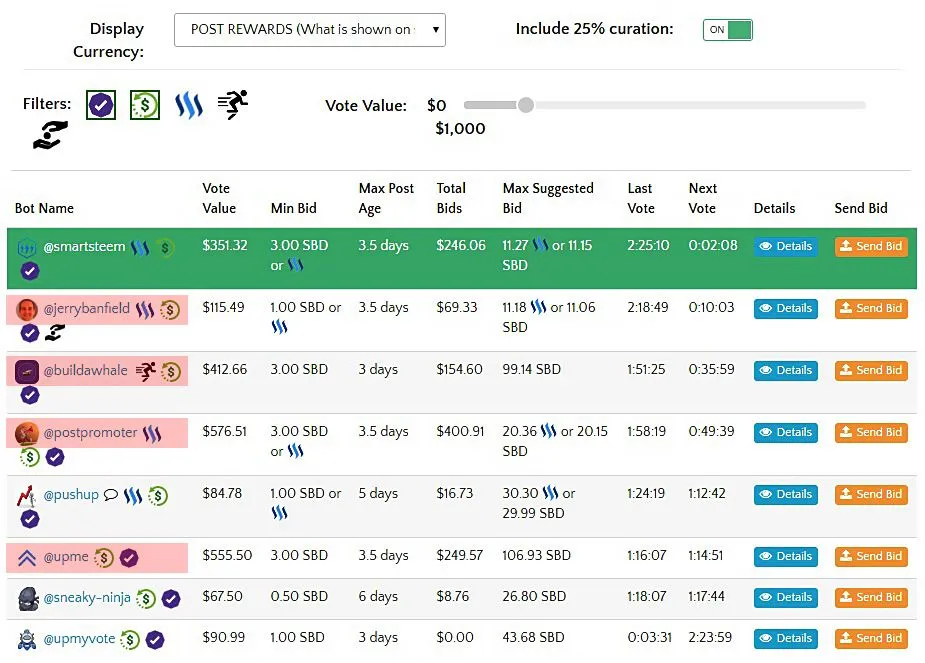Screen dimensions: 925x663
Task: Click the @postpromoter avatar image
Action: [27, 434]
